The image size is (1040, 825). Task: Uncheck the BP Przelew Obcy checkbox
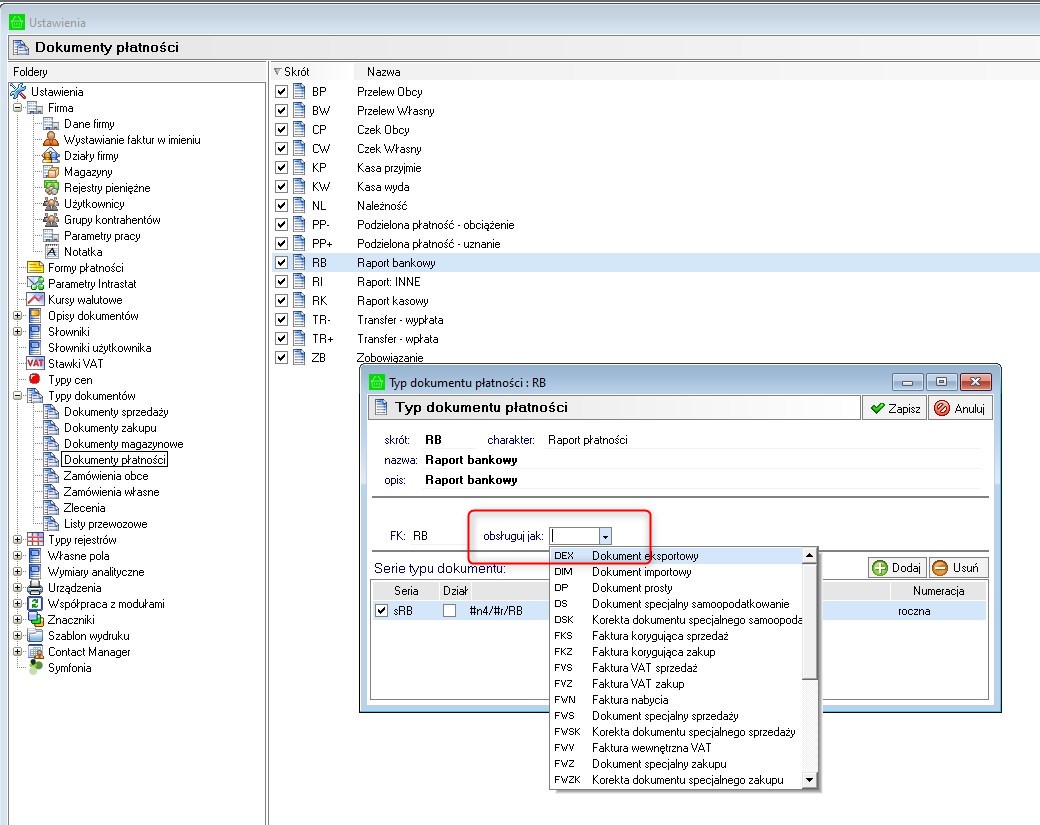pyautogui.click(x=281, y=92)
